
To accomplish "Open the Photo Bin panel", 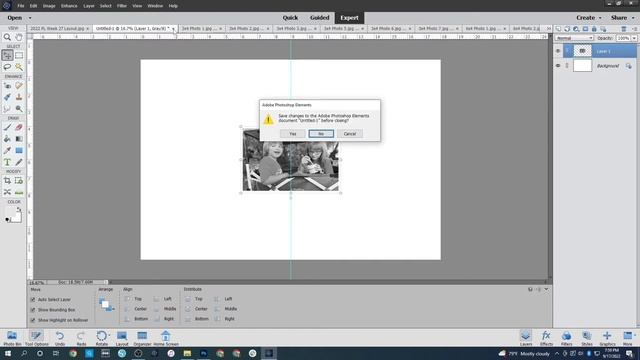I will pos(12,338).
